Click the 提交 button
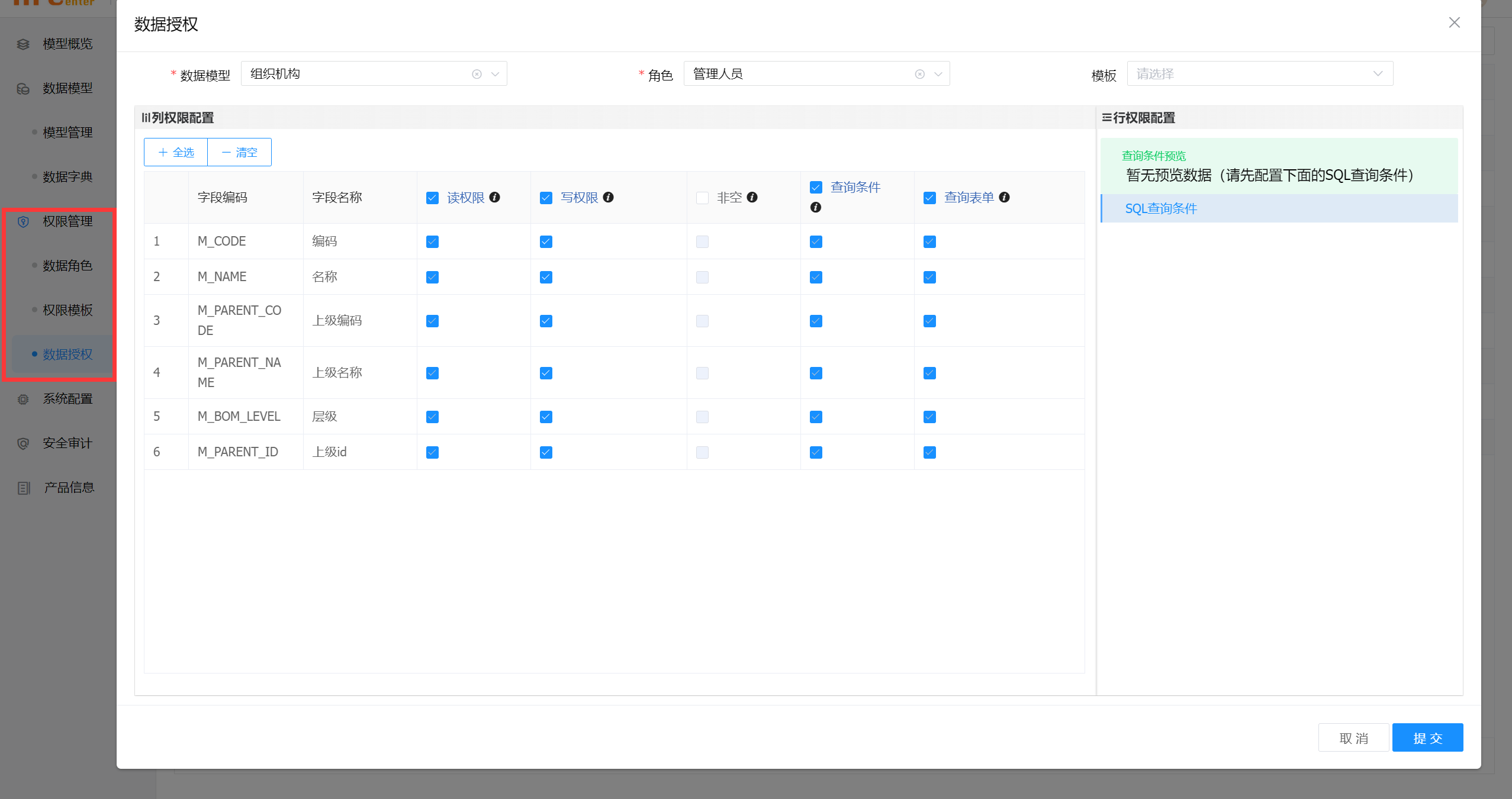The width and height of the screenshot is (1512, 799). pos(1427,738)
